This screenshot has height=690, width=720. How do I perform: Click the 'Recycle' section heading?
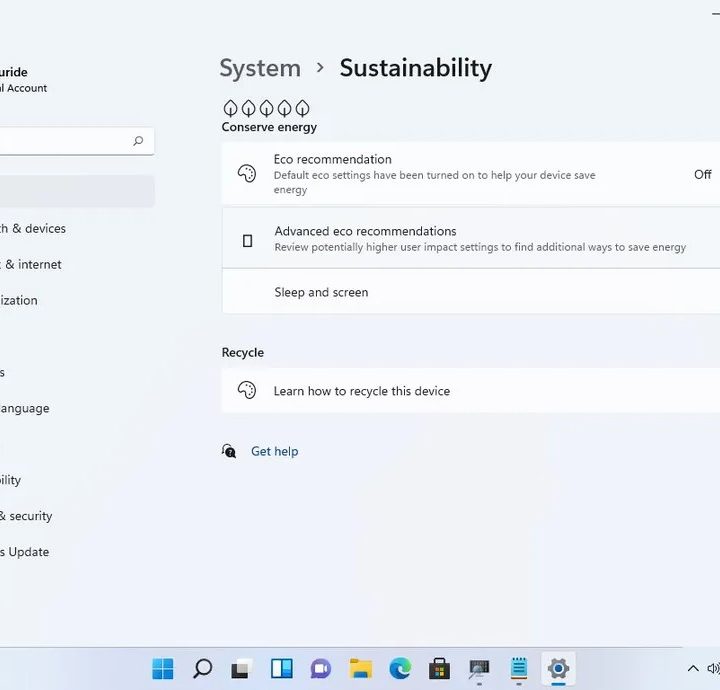(x=242, y=353)
